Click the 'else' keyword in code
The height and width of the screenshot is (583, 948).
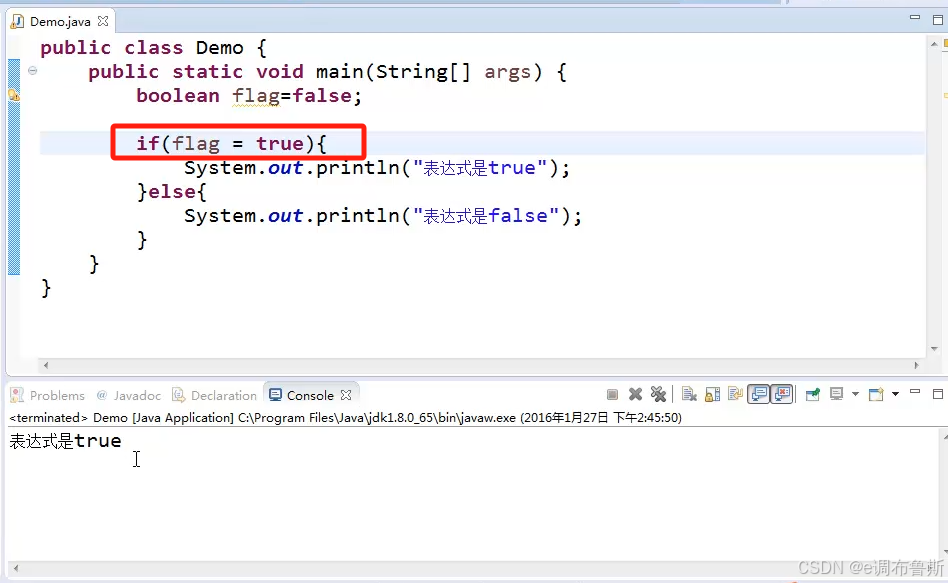(x=172, y=192)
